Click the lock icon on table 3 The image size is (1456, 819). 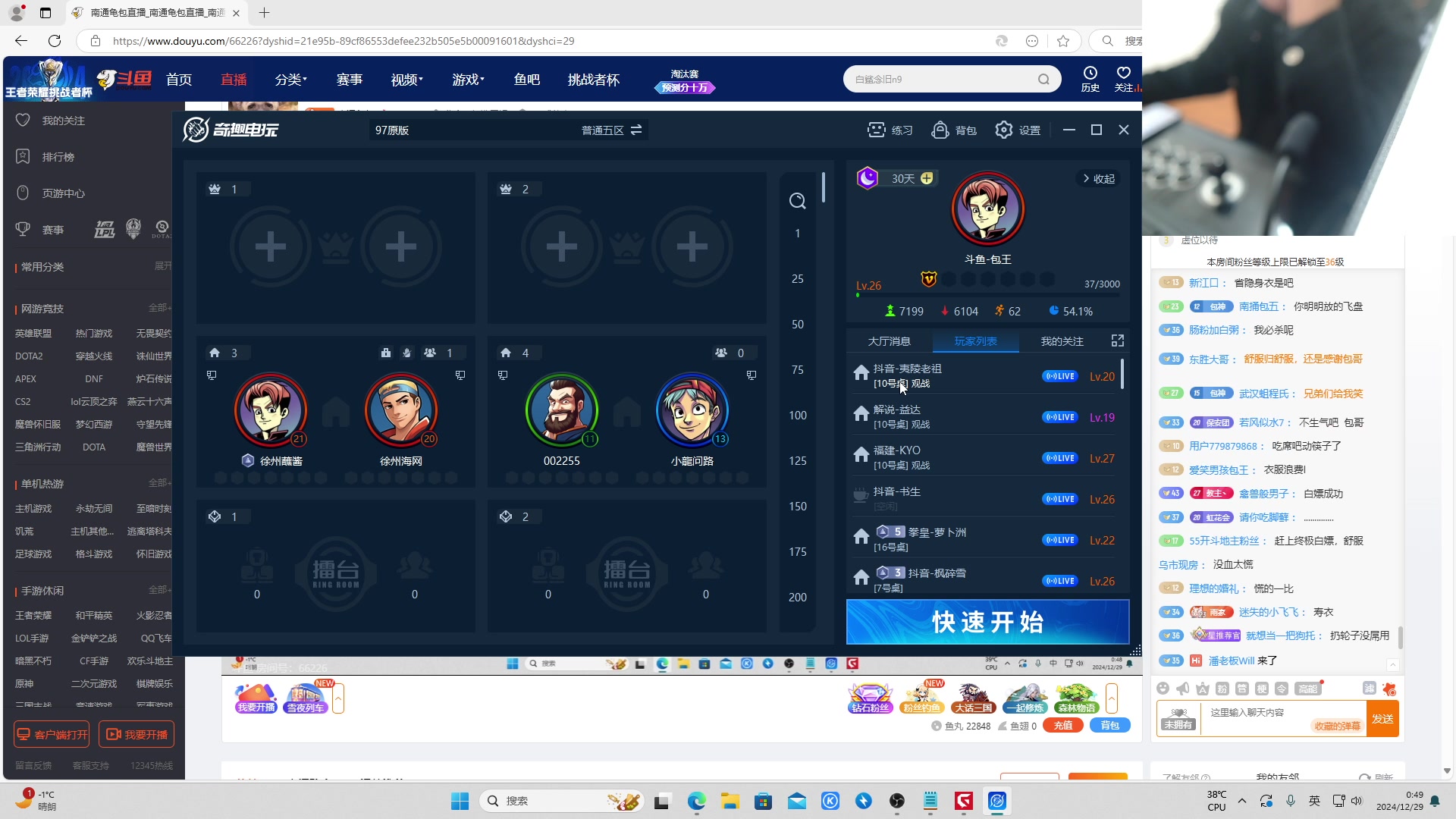tap(386, 353)
